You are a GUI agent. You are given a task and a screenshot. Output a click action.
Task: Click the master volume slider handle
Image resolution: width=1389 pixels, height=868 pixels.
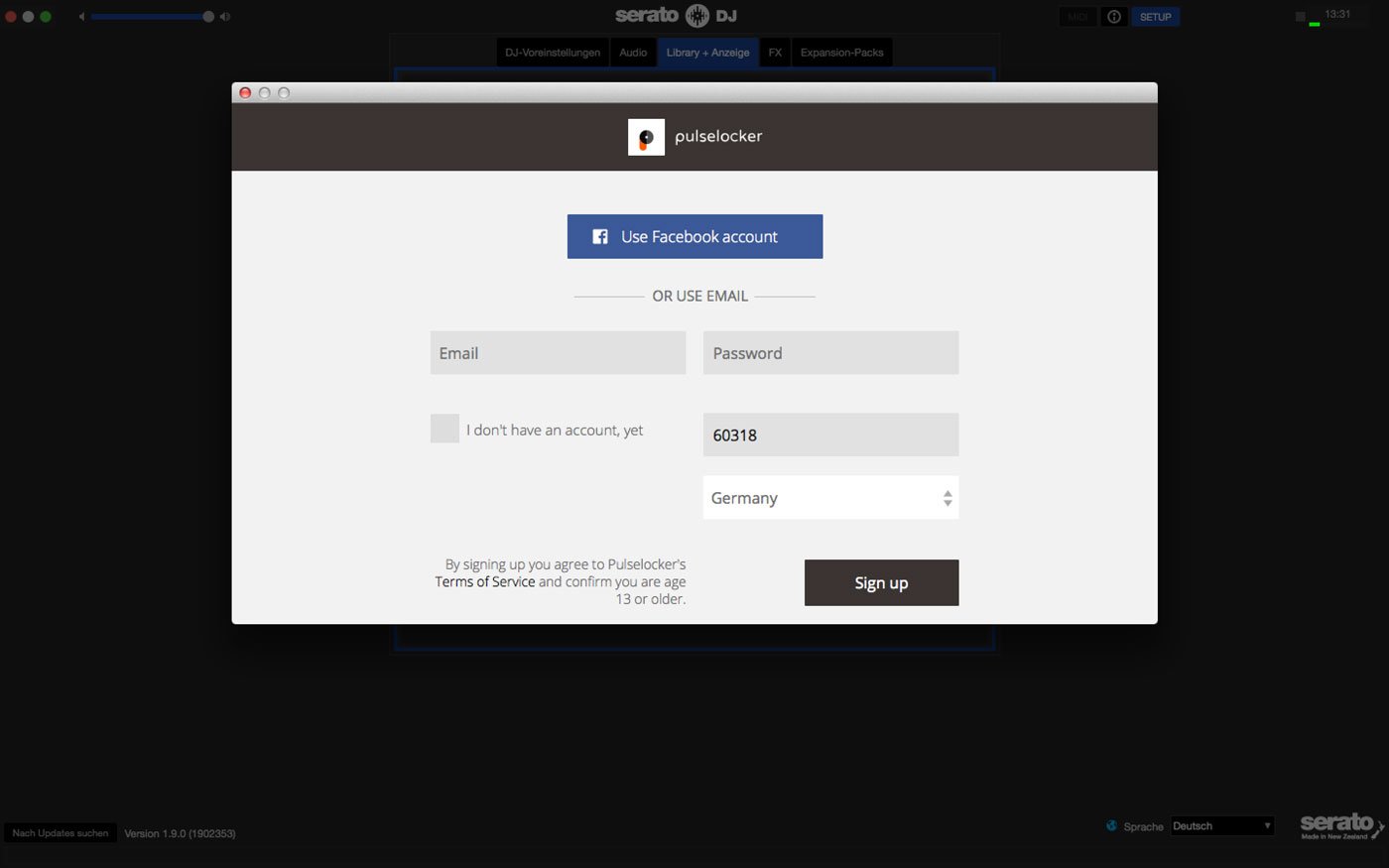point(208,17)
